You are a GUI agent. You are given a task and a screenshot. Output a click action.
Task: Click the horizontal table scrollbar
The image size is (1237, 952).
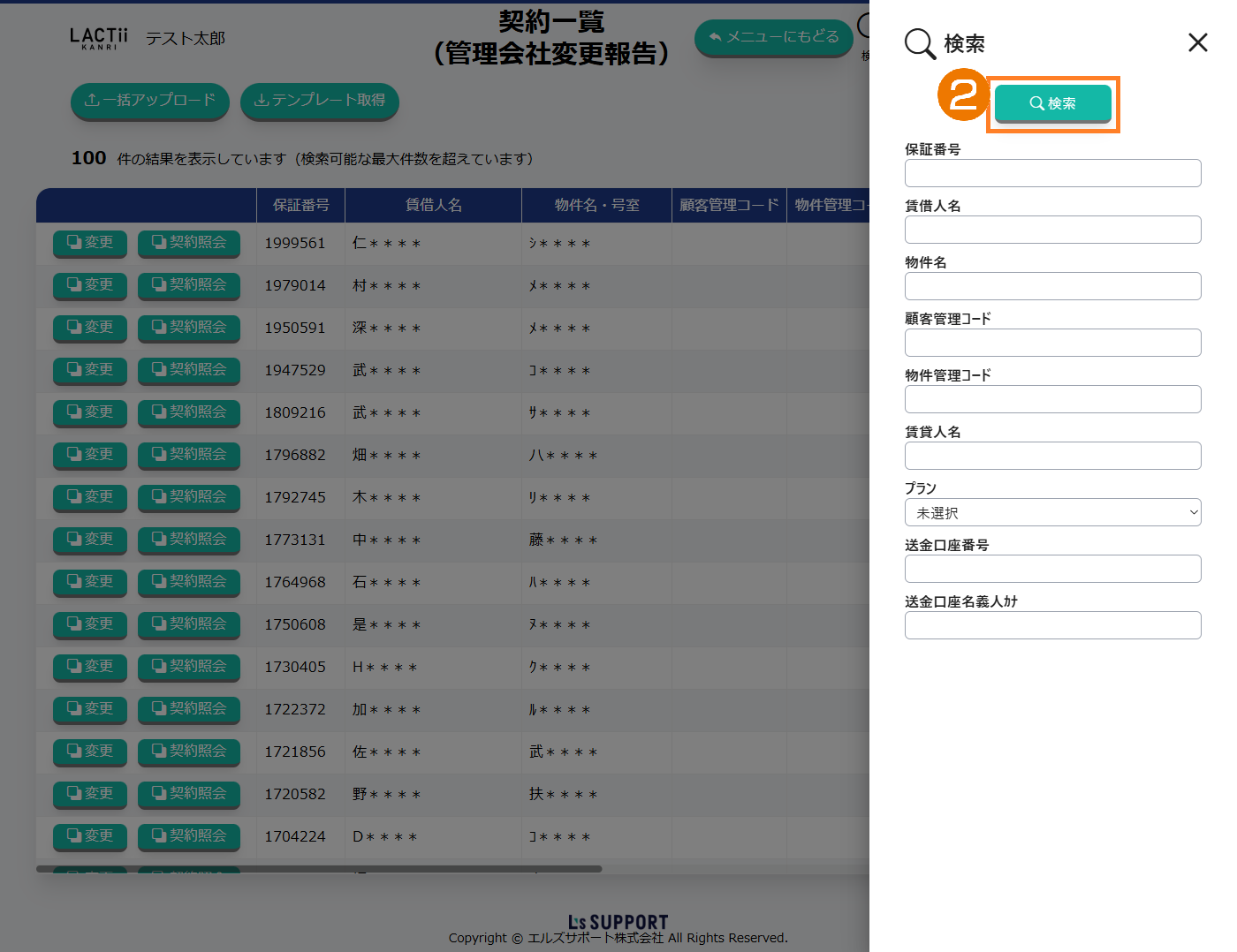tap(318, 869)
